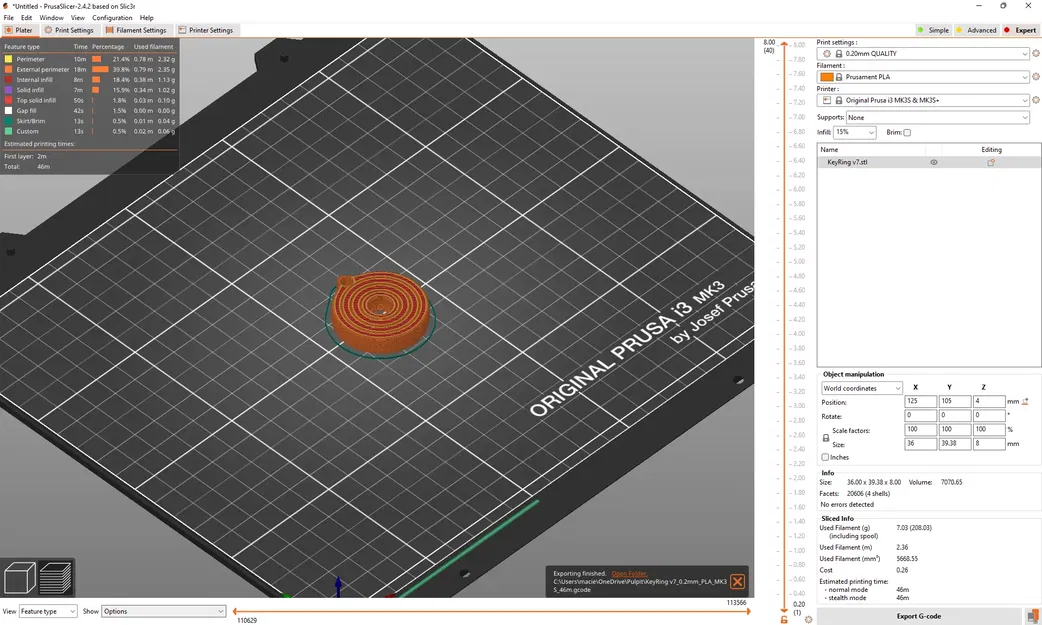1042x625 pixels.
Task: Click send G-code icon beside Export button
Action: pos(1032,616)
